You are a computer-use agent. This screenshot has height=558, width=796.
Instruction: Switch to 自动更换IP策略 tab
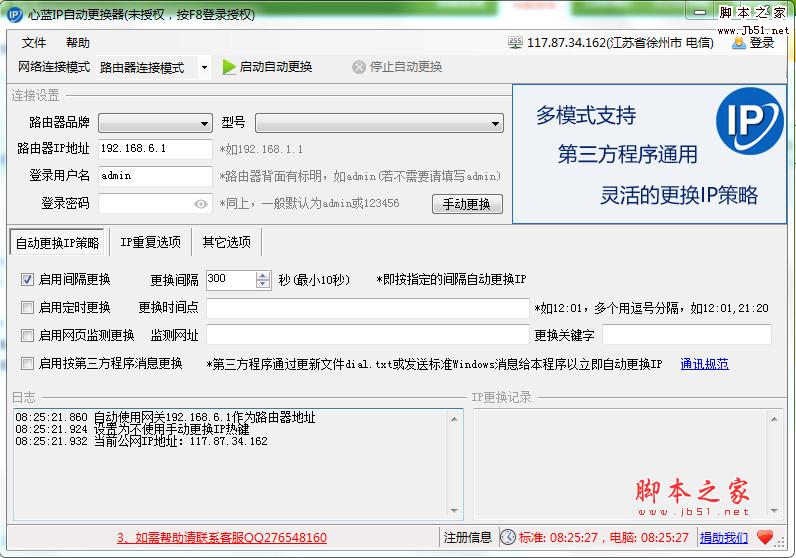pyautogui.click(x=57, y=243)
